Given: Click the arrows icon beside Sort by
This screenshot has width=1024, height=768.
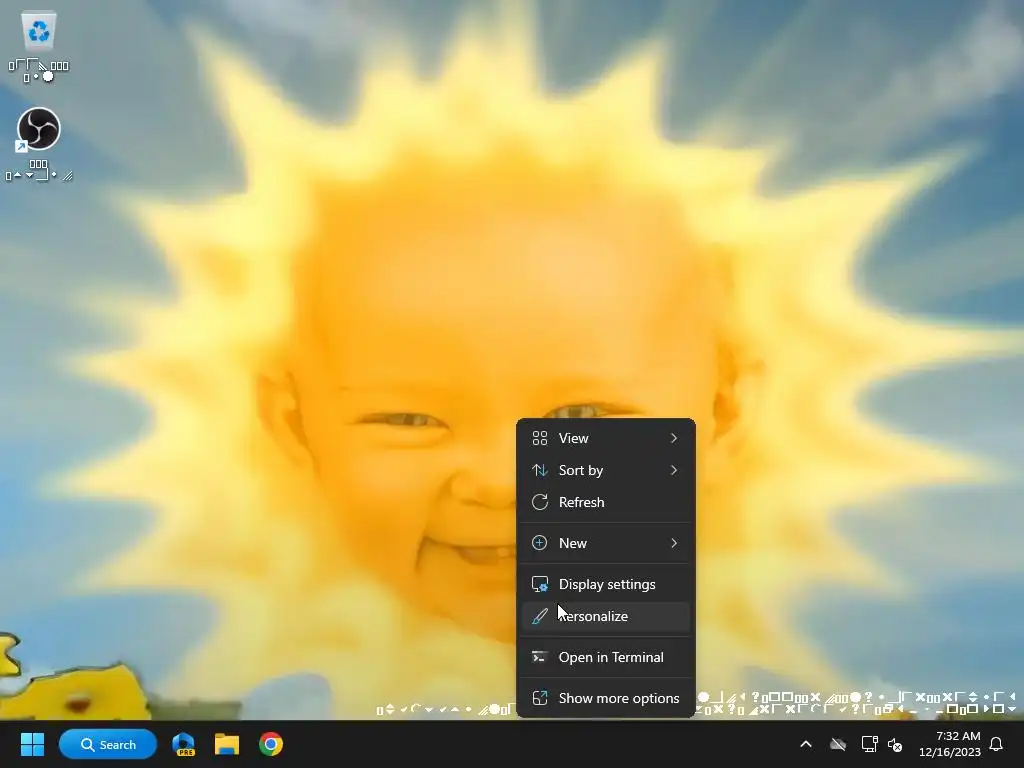Looking at the screenshot, I should coord(539,470).
